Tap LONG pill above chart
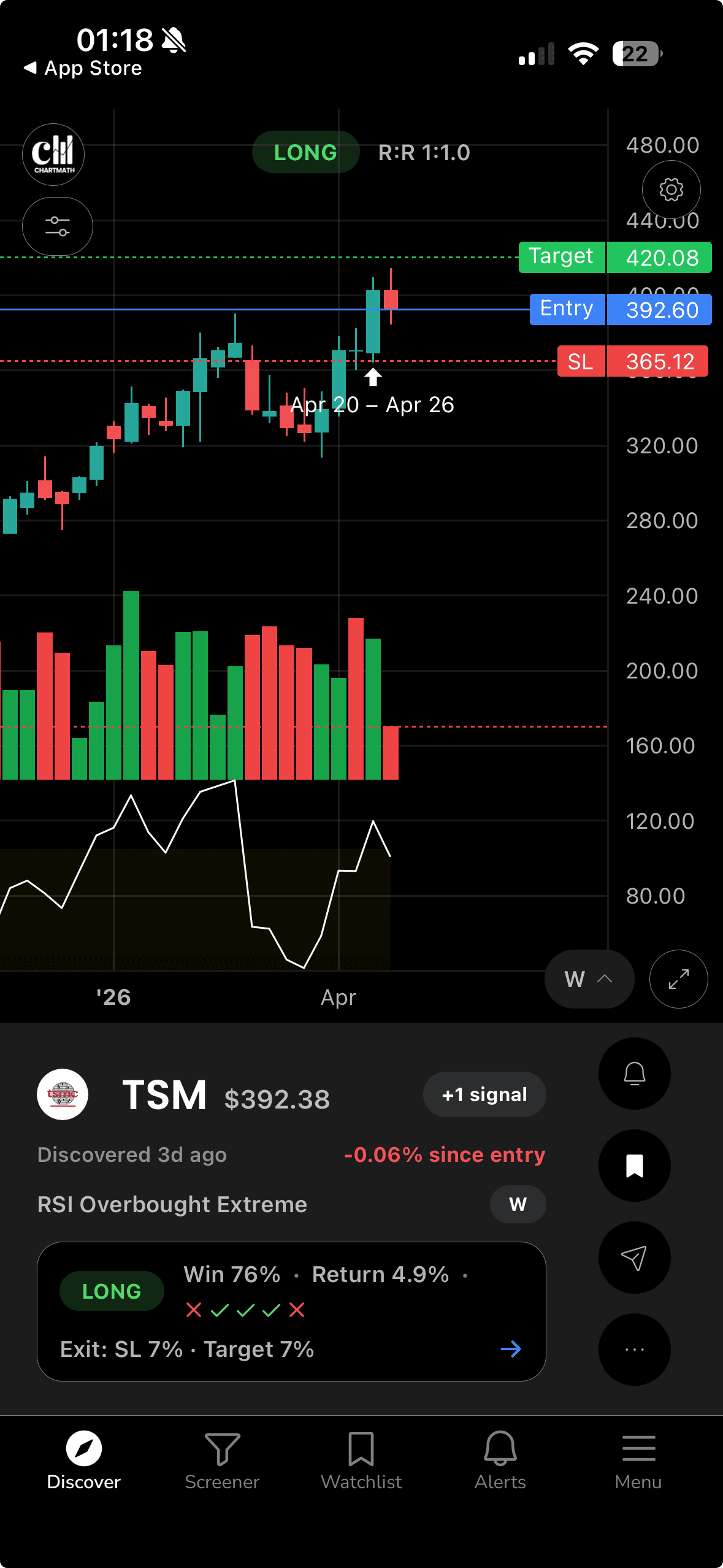This screenshot has height=1568, width=723. pos(305,152)
